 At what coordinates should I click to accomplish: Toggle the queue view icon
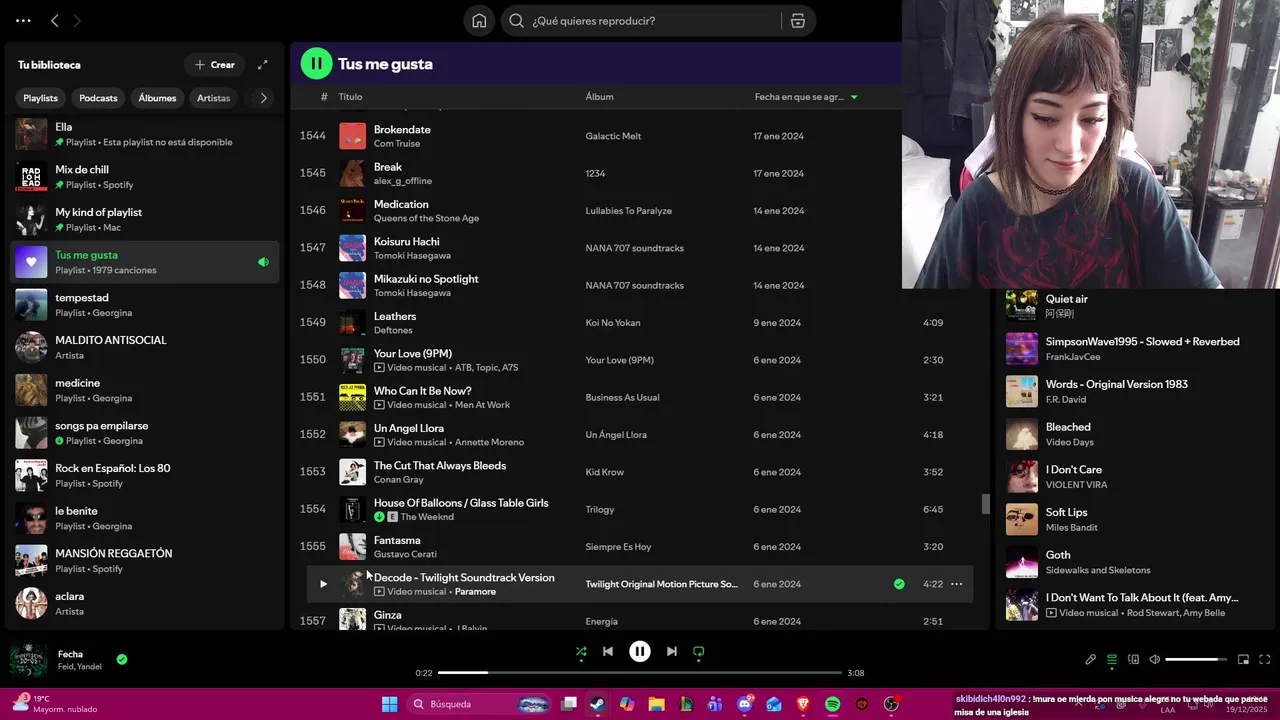click(x=1112, y=660)
